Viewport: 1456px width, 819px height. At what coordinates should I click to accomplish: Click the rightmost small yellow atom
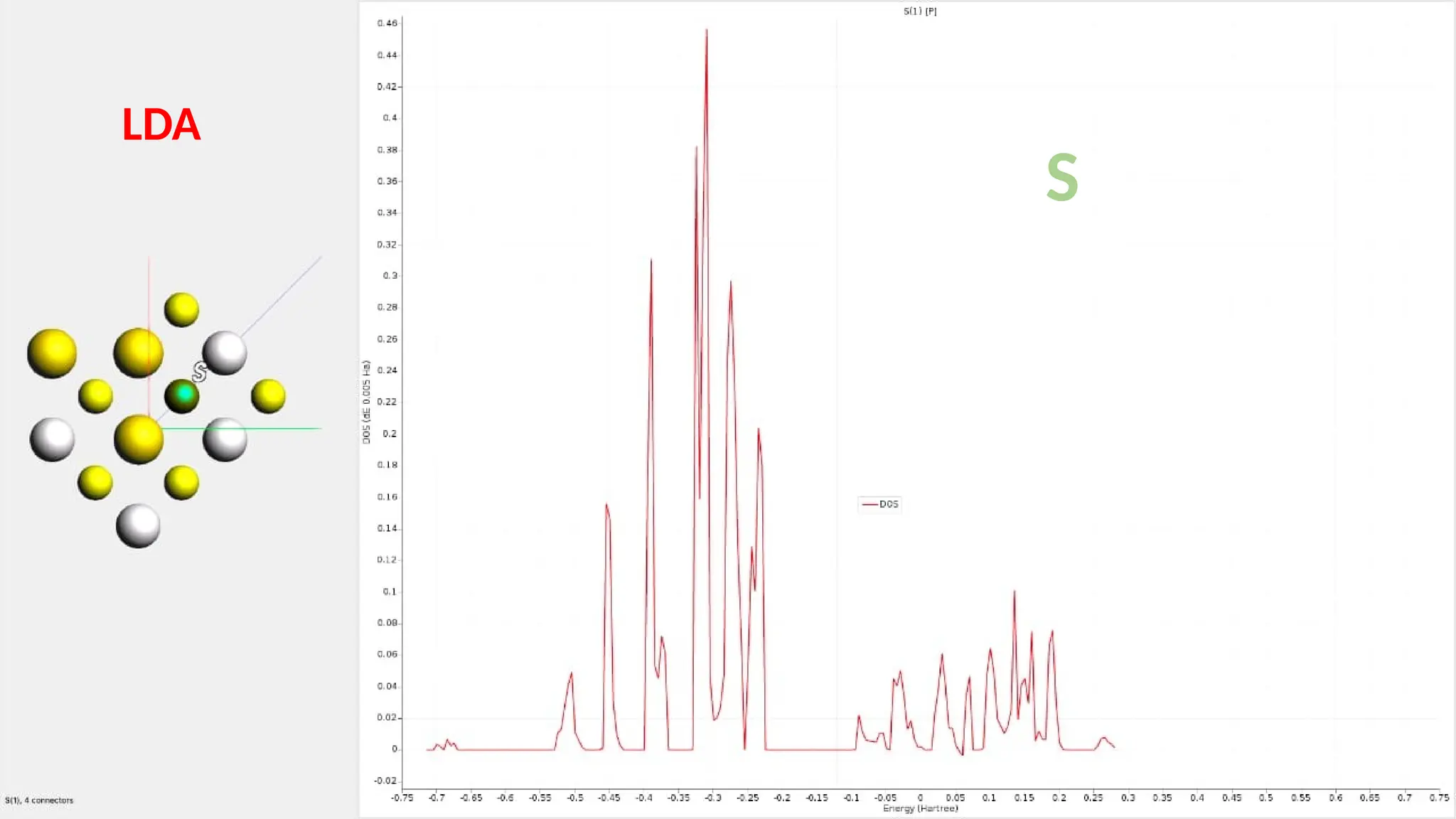click(x=268, y=396)
